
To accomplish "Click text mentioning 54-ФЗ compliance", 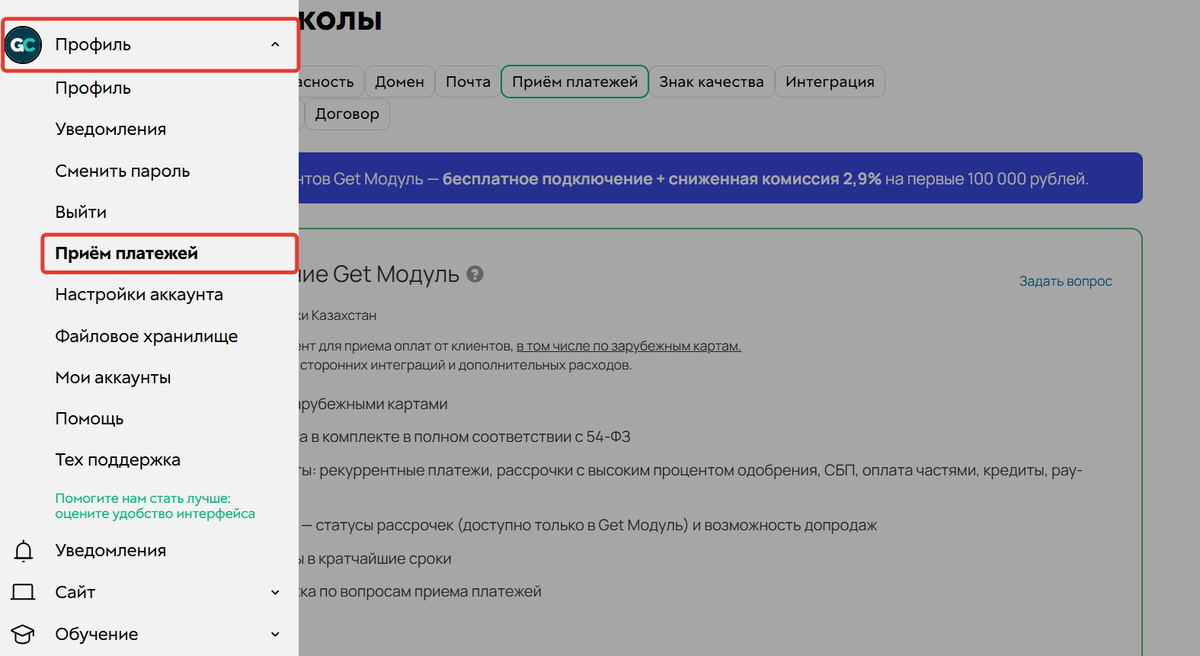I will coord(464,437).
